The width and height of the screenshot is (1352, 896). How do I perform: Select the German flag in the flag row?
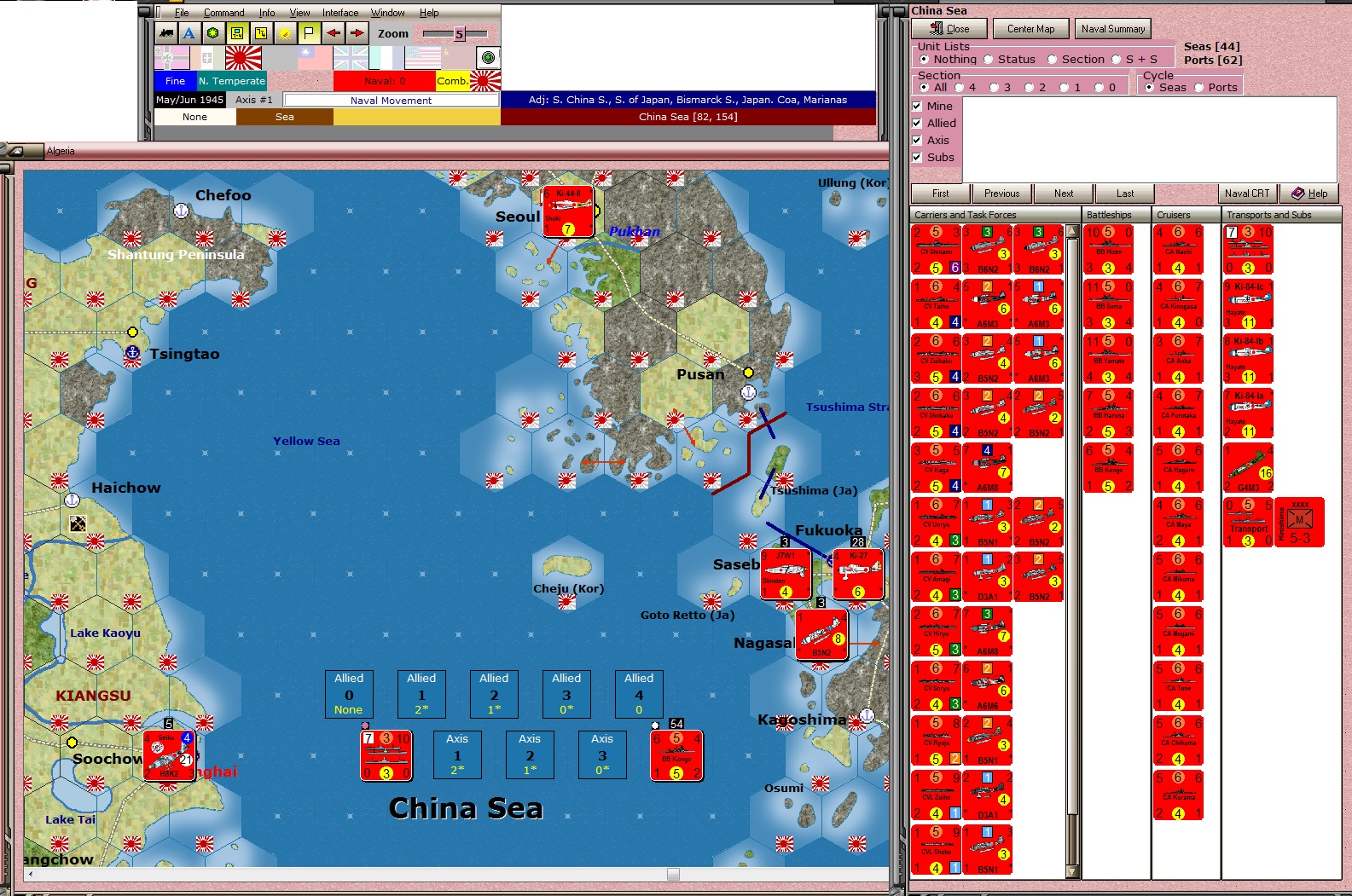(x=171, y=58)
